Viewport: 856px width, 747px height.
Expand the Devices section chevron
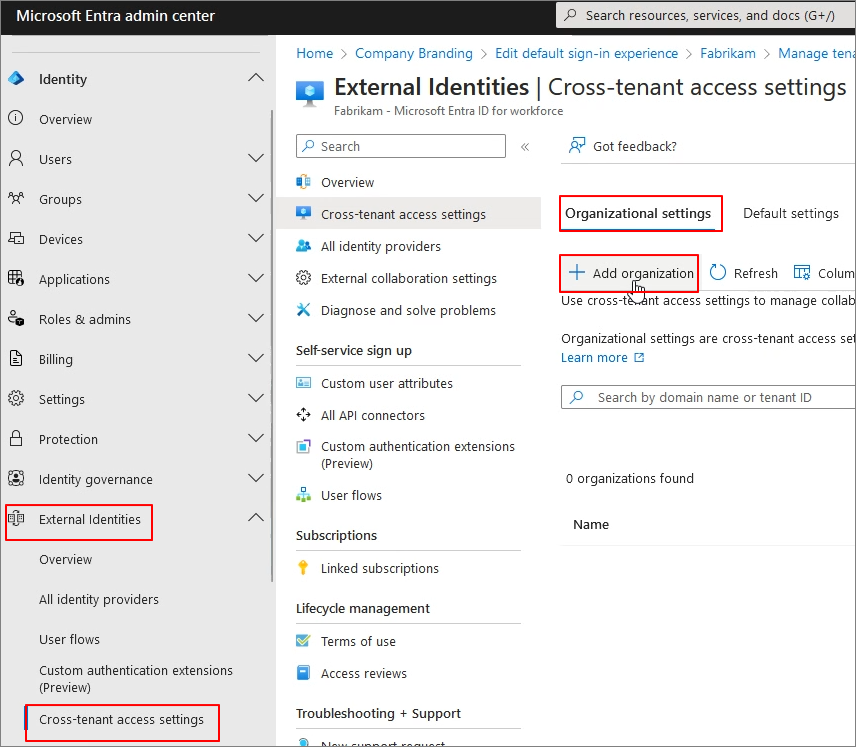(x=255, y=238)
